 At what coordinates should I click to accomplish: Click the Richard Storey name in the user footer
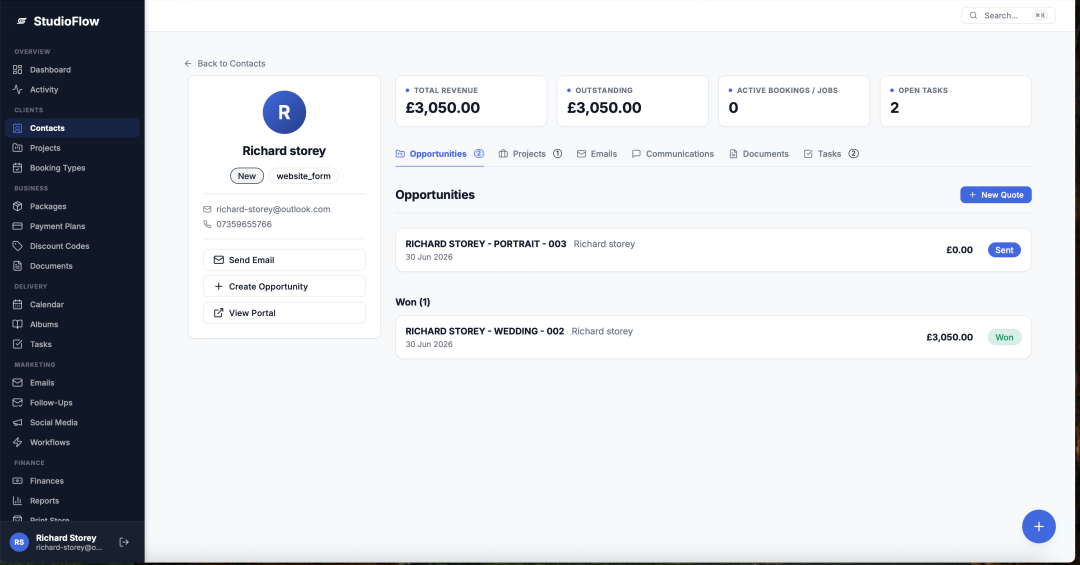pos(66,538)
